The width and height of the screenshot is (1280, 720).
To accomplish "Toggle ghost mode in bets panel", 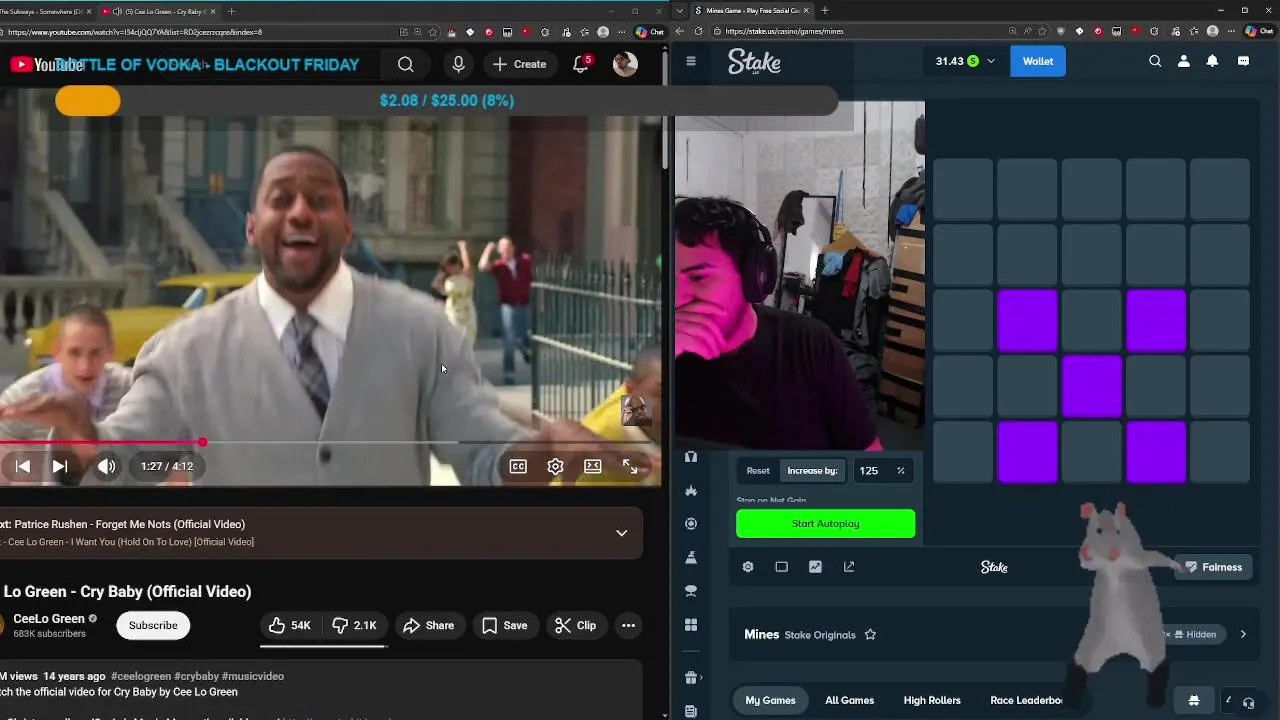I will 1193,700.
